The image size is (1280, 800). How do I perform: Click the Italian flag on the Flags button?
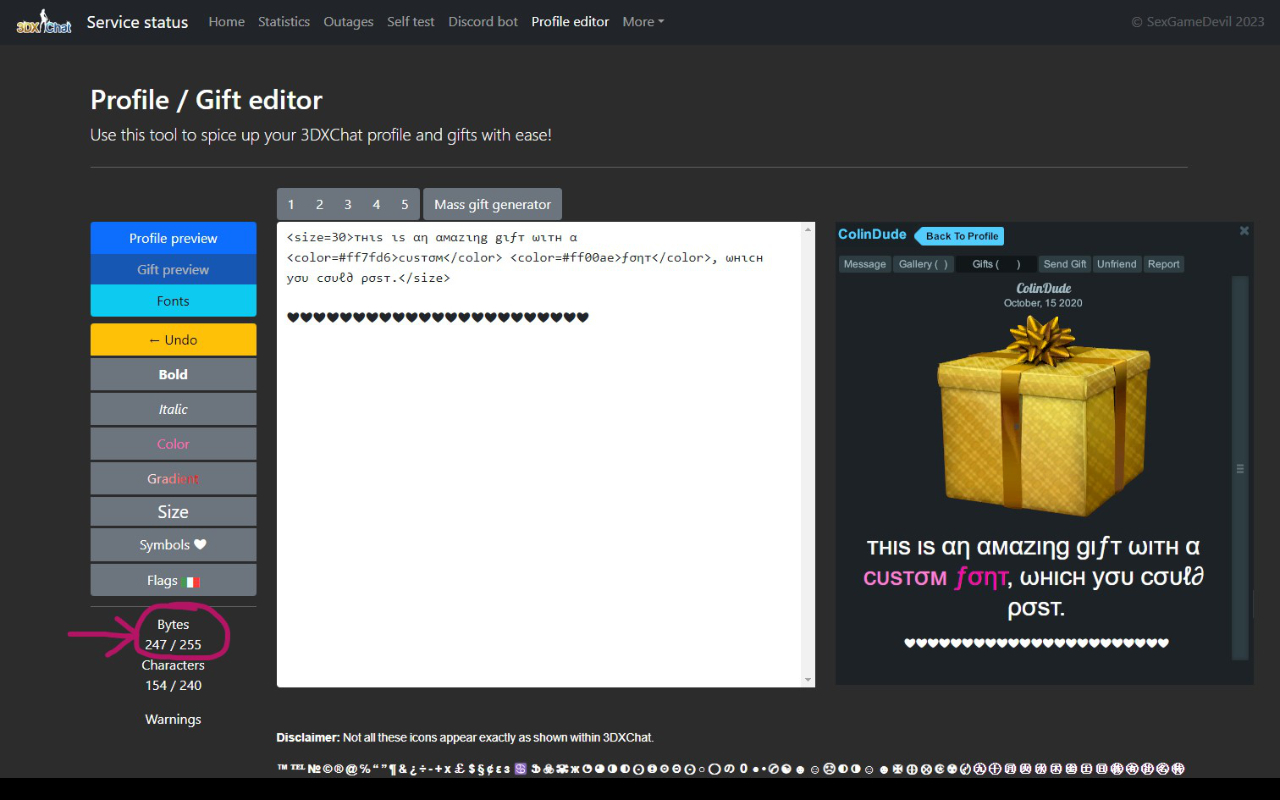coord(192,580)
